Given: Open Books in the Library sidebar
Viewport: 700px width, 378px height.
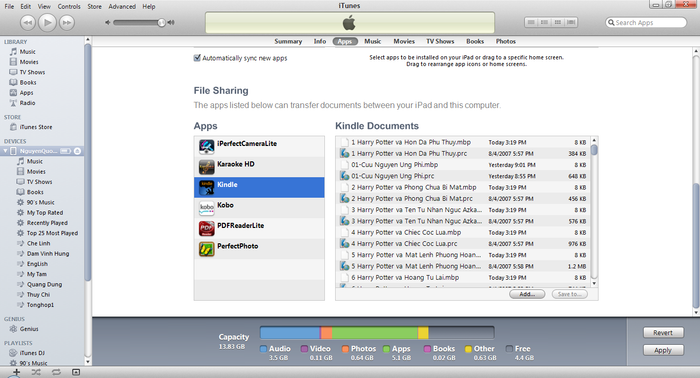Looking at the screenshot, I should tap(23, 83).
